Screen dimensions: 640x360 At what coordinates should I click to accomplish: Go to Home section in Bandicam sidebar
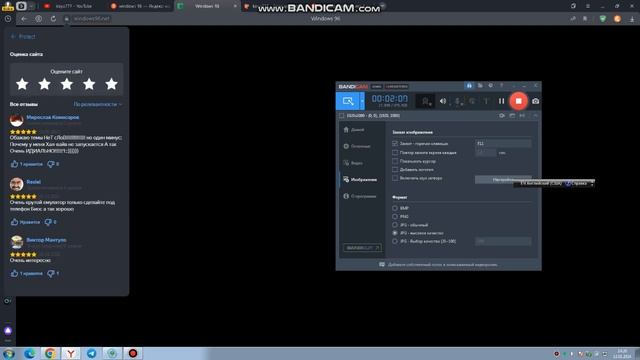coord(353,130)
